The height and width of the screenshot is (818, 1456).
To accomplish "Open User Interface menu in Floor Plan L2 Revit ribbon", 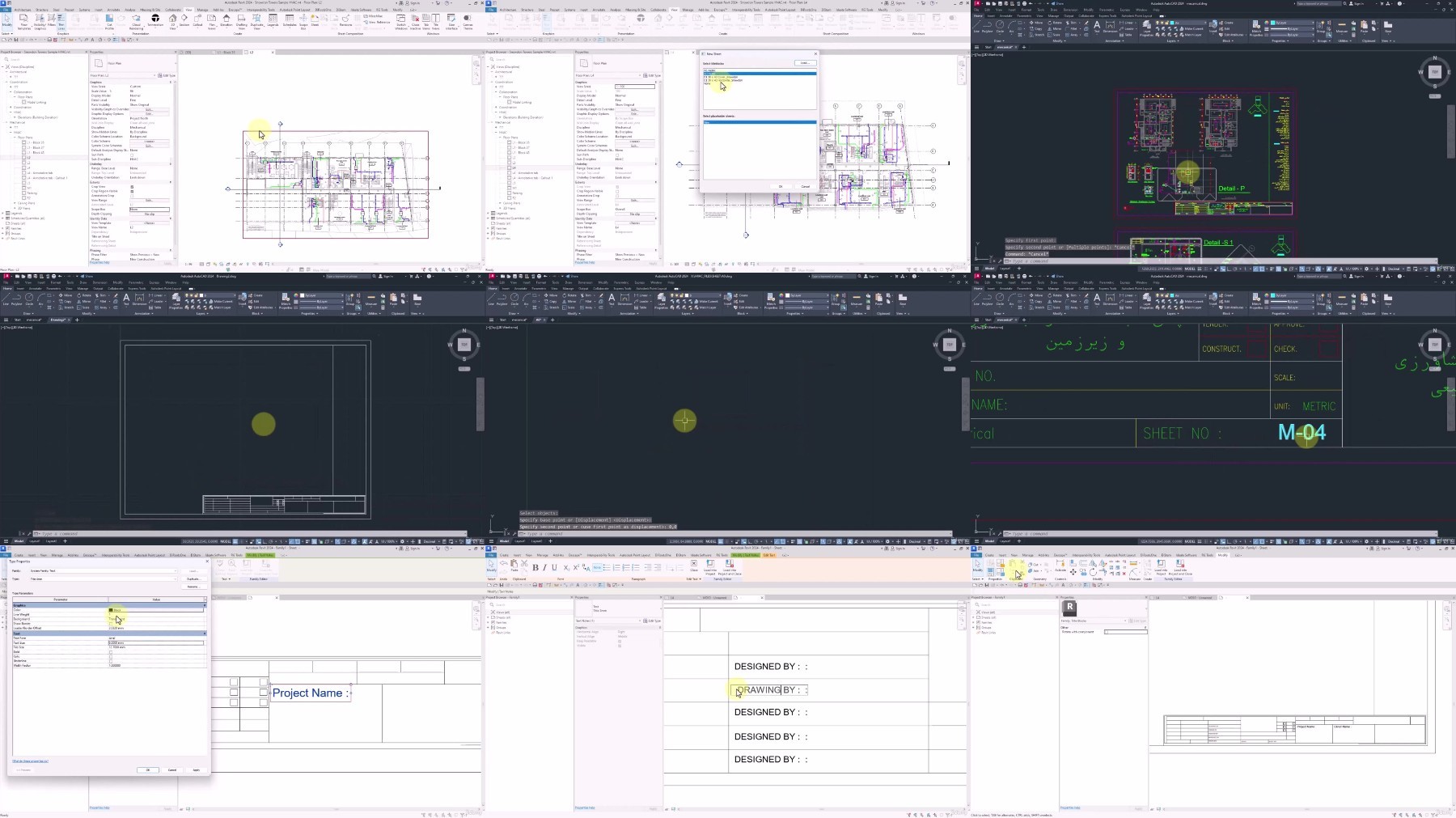I will click(451, 22).
